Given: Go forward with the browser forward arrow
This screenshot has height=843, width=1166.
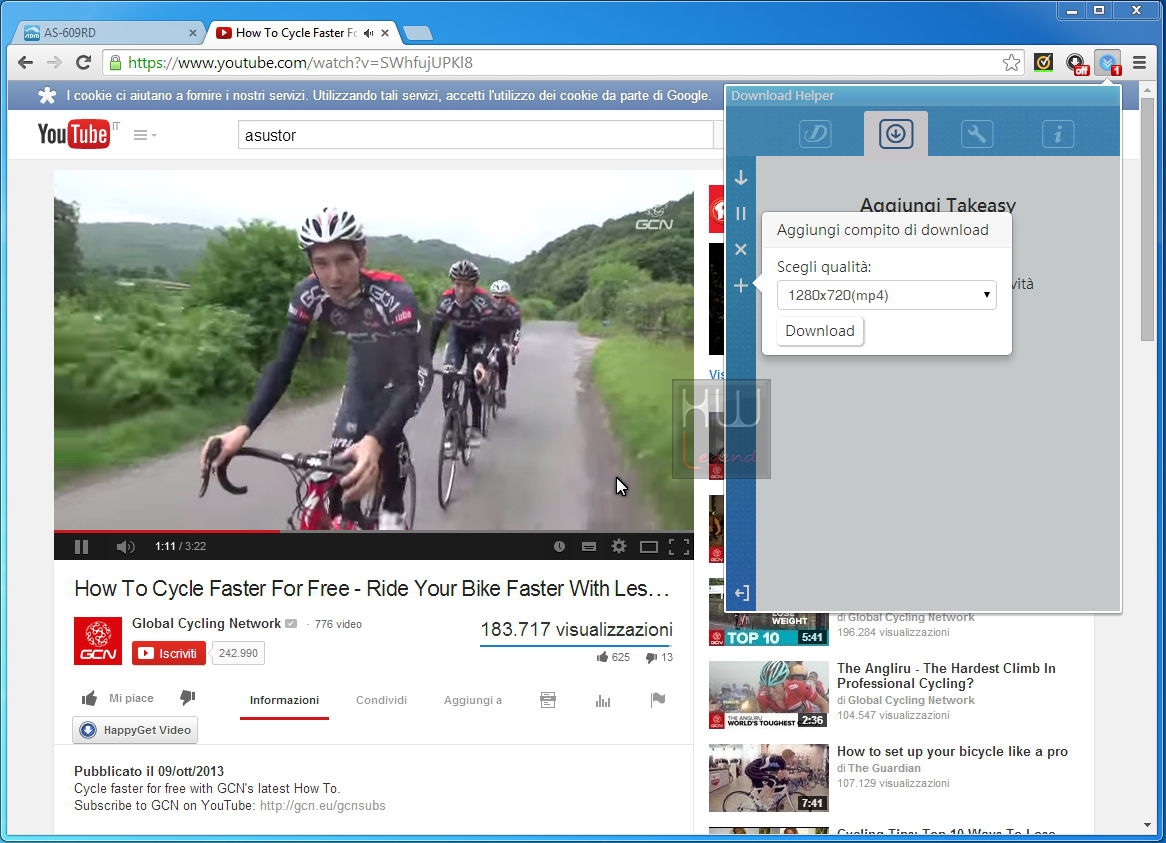Looking at the screenshot, I should click(x=54, y=62).
